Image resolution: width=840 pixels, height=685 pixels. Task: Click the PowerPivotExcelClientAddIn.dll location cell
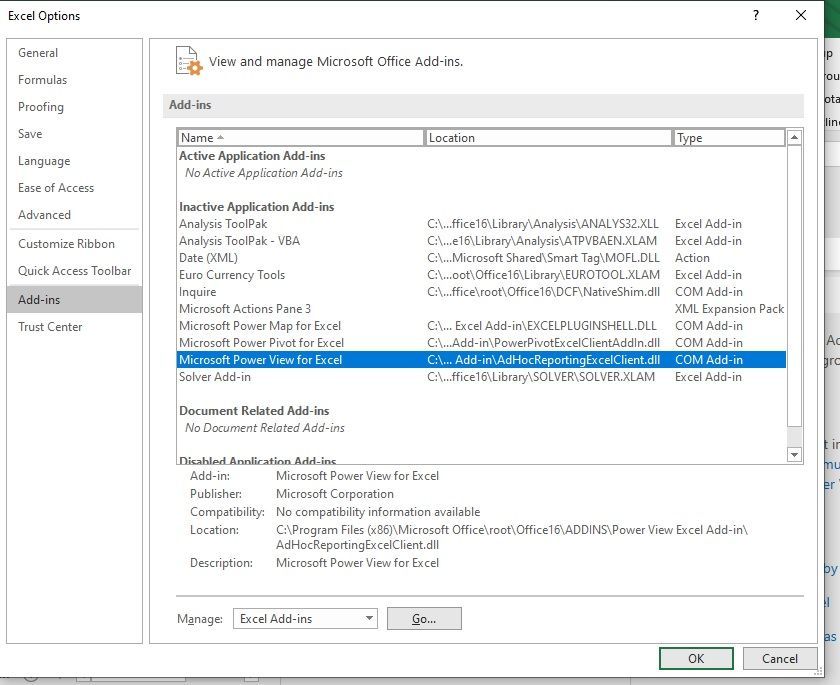543,343
